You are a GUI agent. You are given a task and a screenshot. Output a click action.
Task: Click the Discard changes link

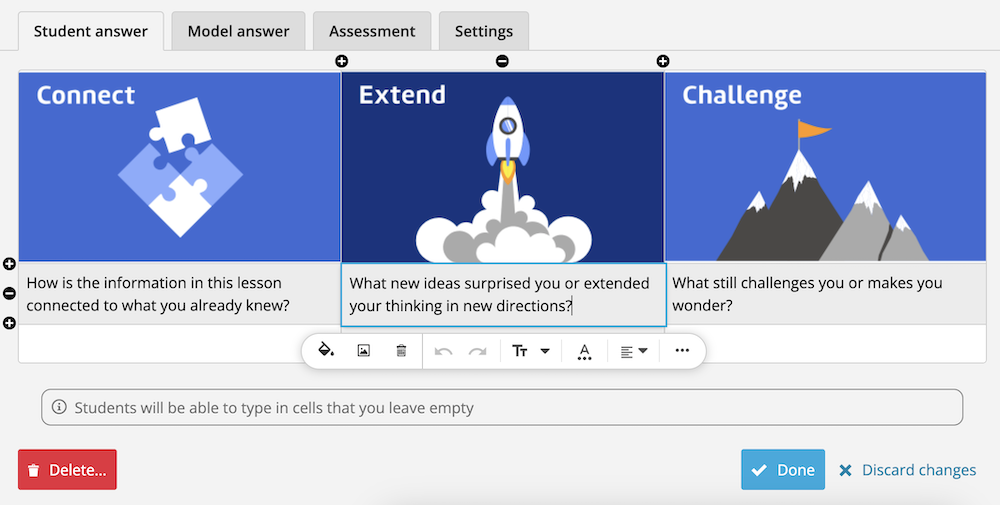907,470
